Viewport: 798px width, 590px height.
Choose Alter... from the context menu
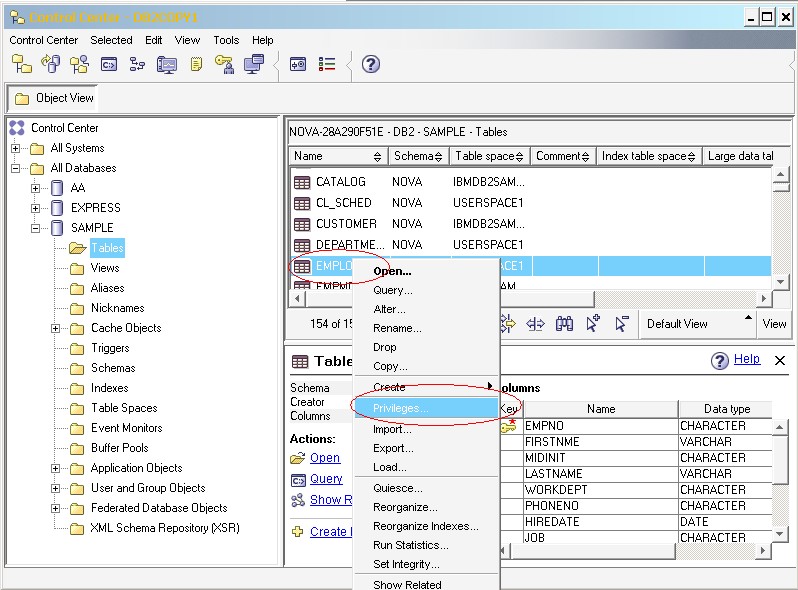click(x=425, y=309)
